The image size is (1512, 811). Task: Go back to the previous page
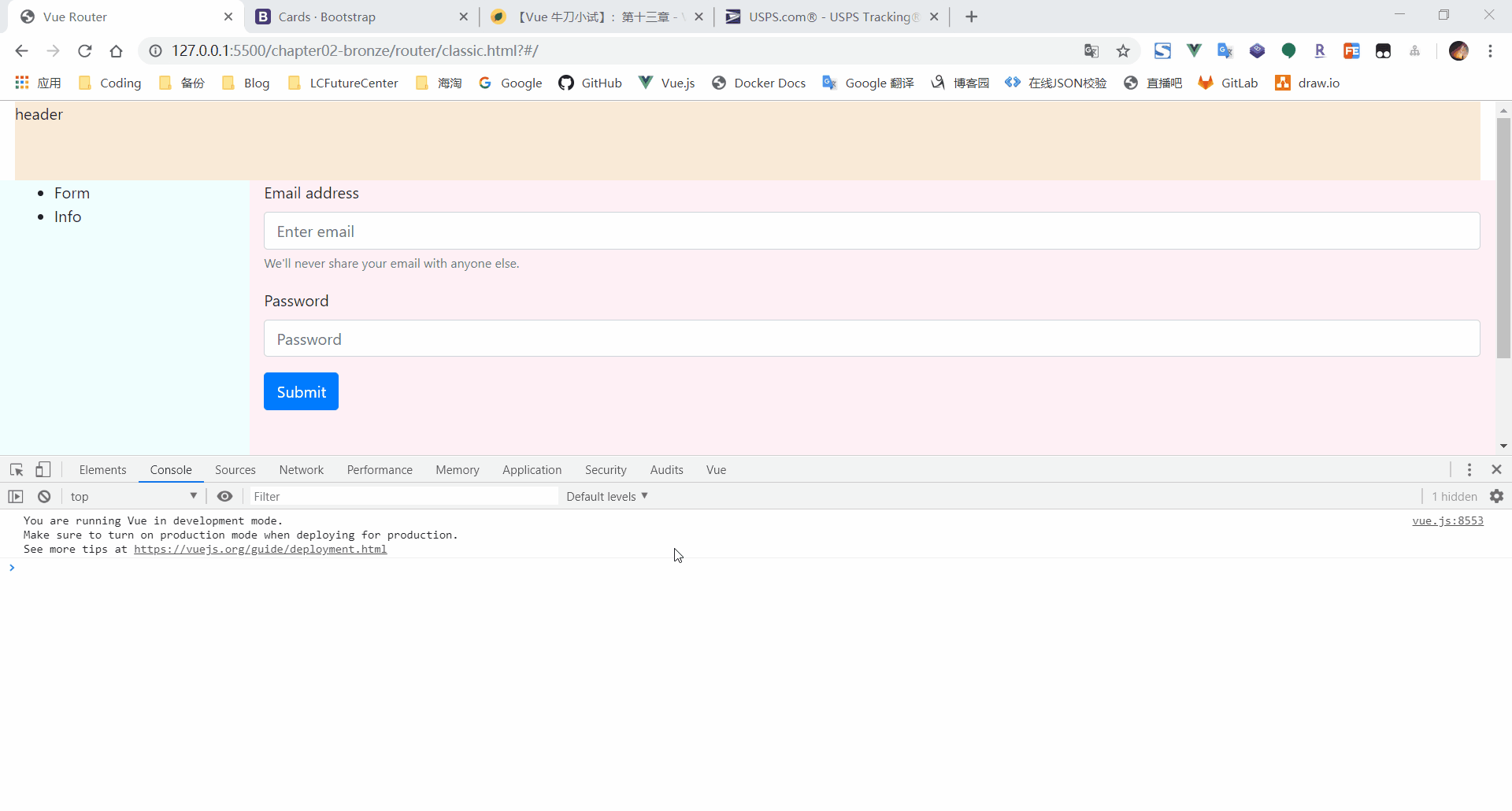pyautogui.click(x=21, y=51)
